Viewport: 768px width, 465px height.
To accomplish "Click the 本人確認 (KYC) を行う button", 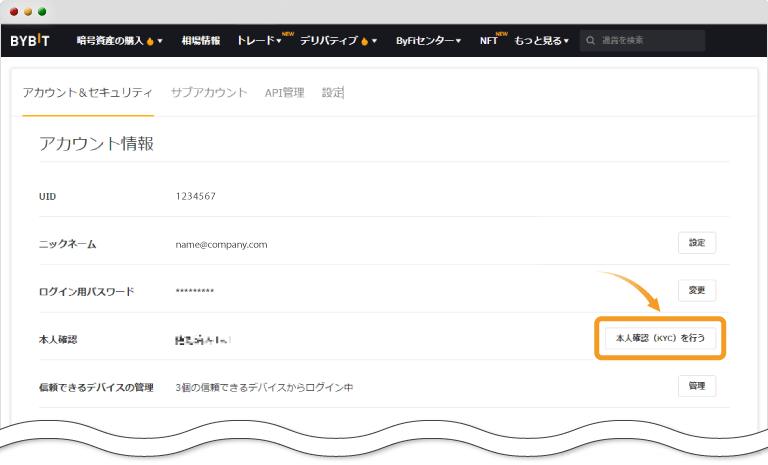I will 660,338.
